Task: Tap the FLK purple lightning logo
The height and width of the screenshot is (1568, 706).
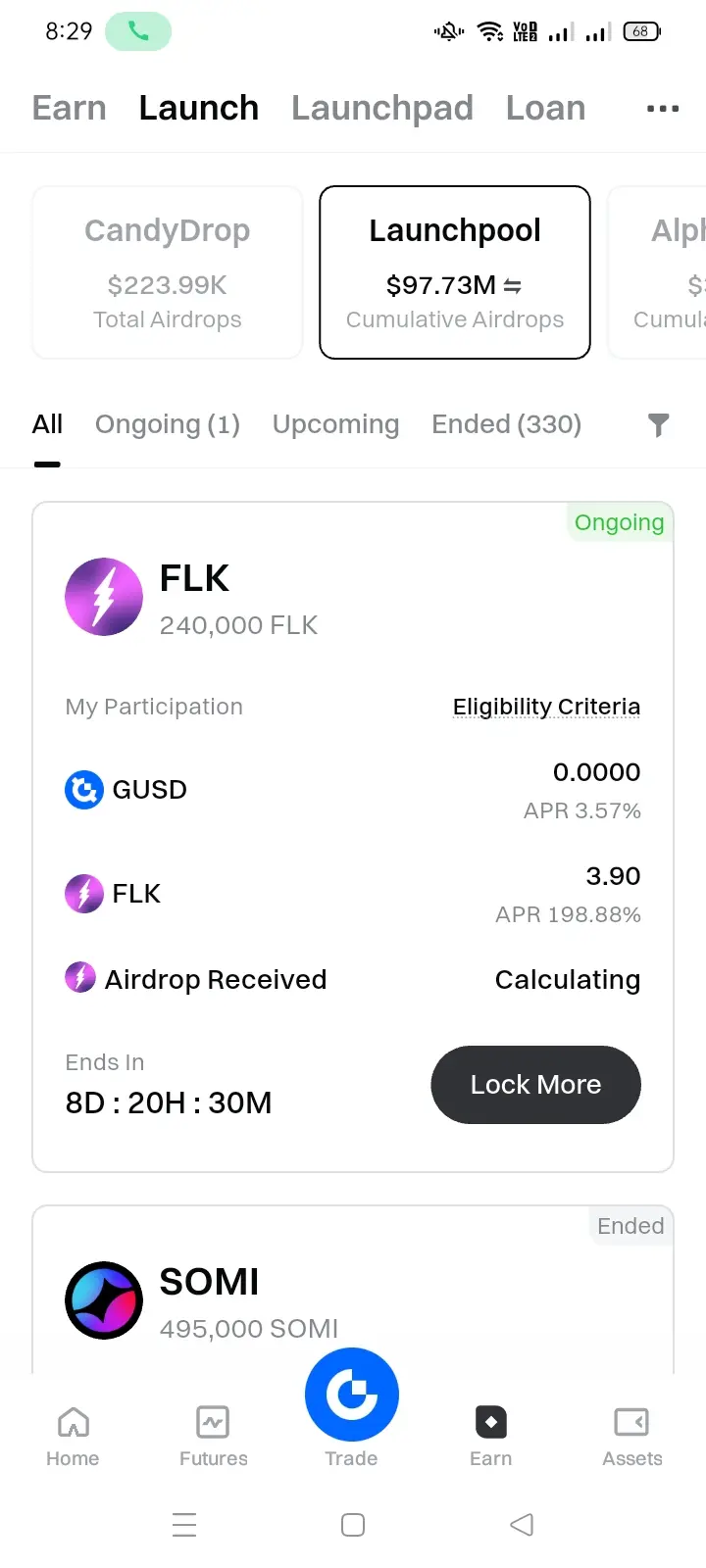Action: [x=104, y=597]
